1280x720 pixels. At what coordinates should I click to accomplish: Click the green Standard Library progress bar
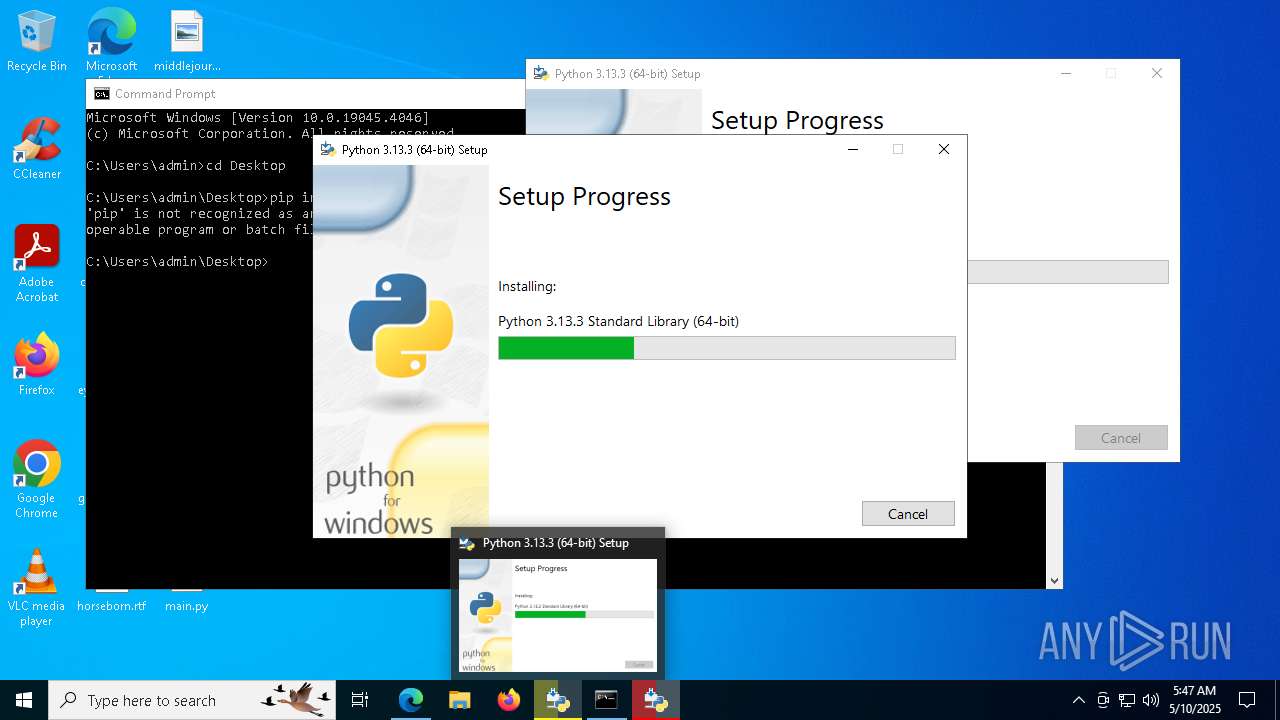[x=726, y=348]
